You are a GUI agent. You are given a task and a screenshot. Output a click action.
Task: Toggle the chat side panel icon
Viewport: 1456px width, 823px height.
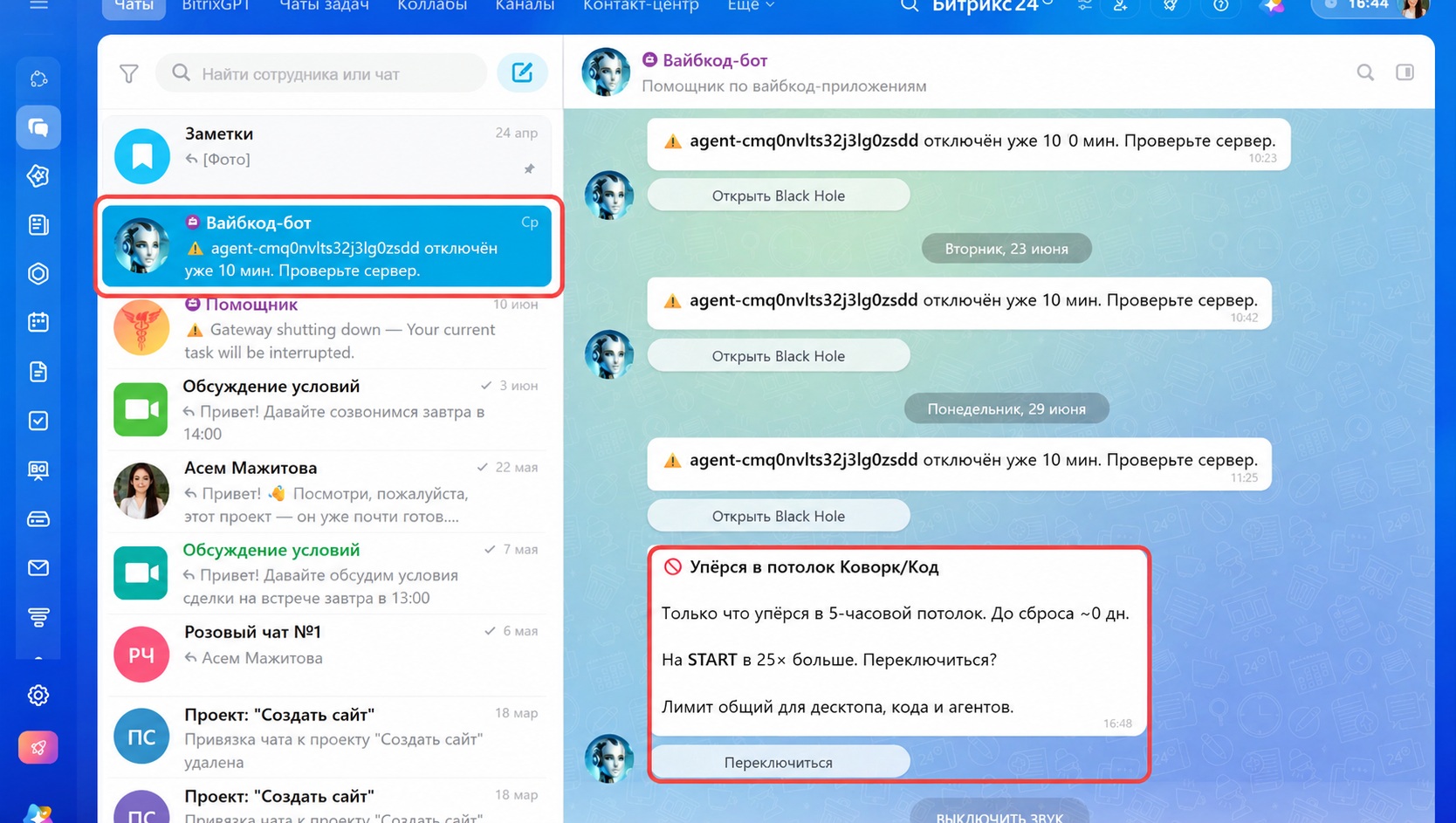(1404, 72)
